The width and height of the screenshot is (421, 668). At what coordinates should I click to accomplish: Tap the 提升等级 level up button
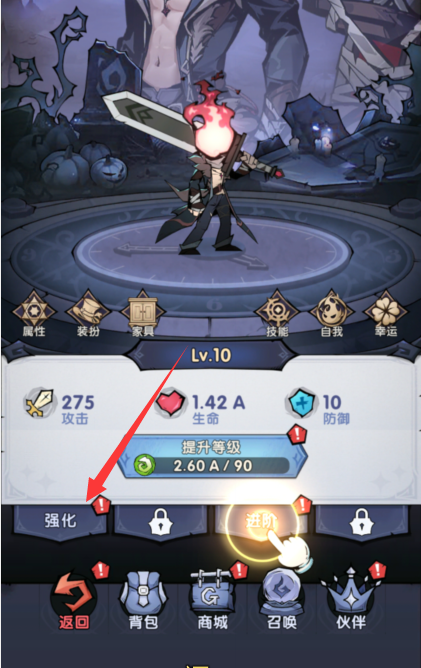coord(212,457)
